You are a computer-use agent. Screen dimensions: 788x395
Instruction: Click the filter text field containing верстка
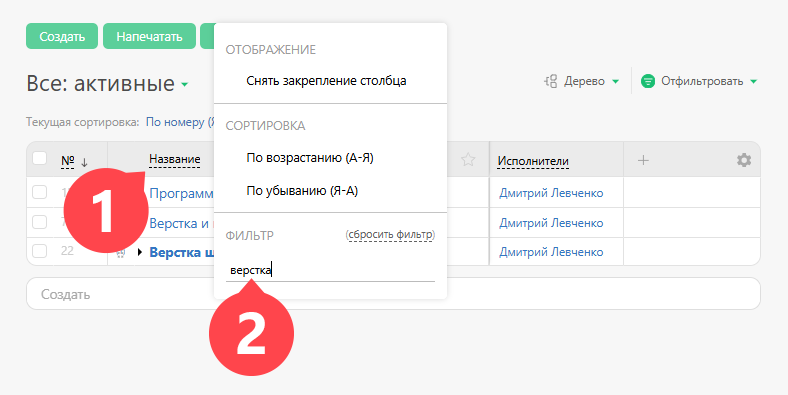point(330,270)
